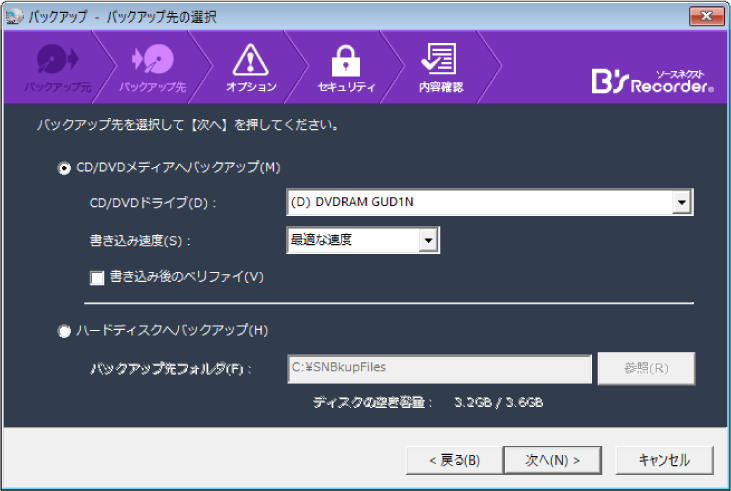Enable 書き込み後のベリファイ checkbox
This screenshot has width=731, height=491.
pyautogui.click(x=98, y=277)
